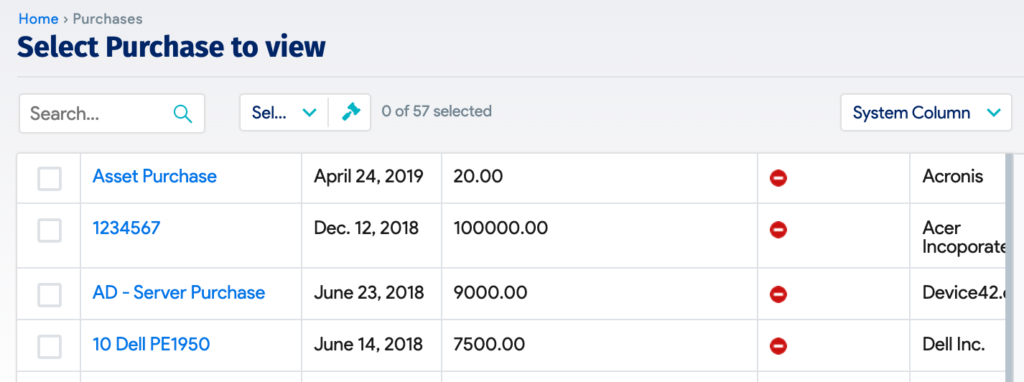Click red status icon for 10 Dell PE1950
Viewport: 1024px width, 382px height.
pos(778,345)
